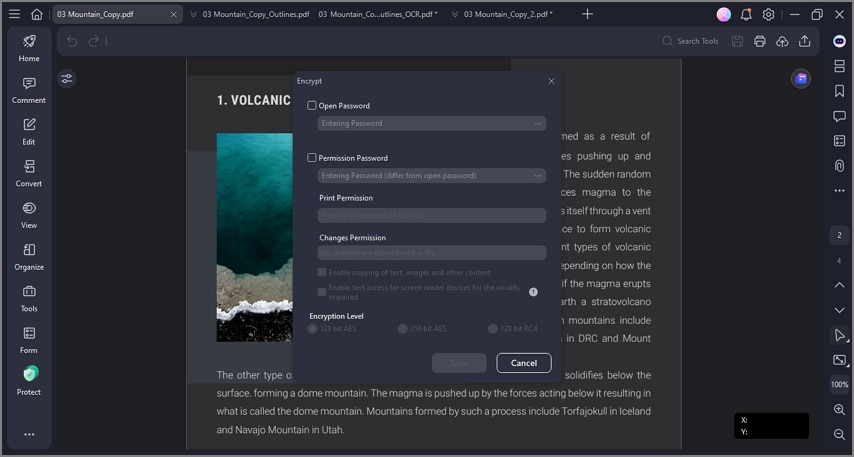
Task: Show open password via eye icon
Action: click(x=538, y=124)
